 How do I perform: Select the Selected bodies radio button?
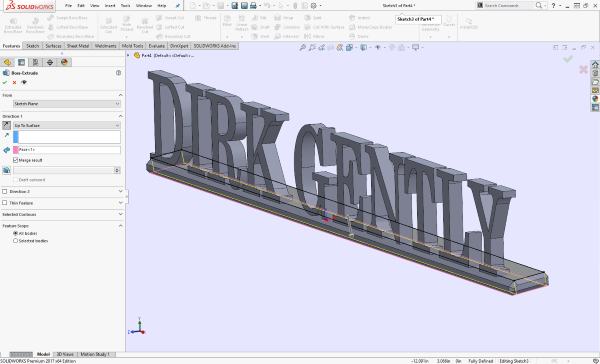point(16,241)
